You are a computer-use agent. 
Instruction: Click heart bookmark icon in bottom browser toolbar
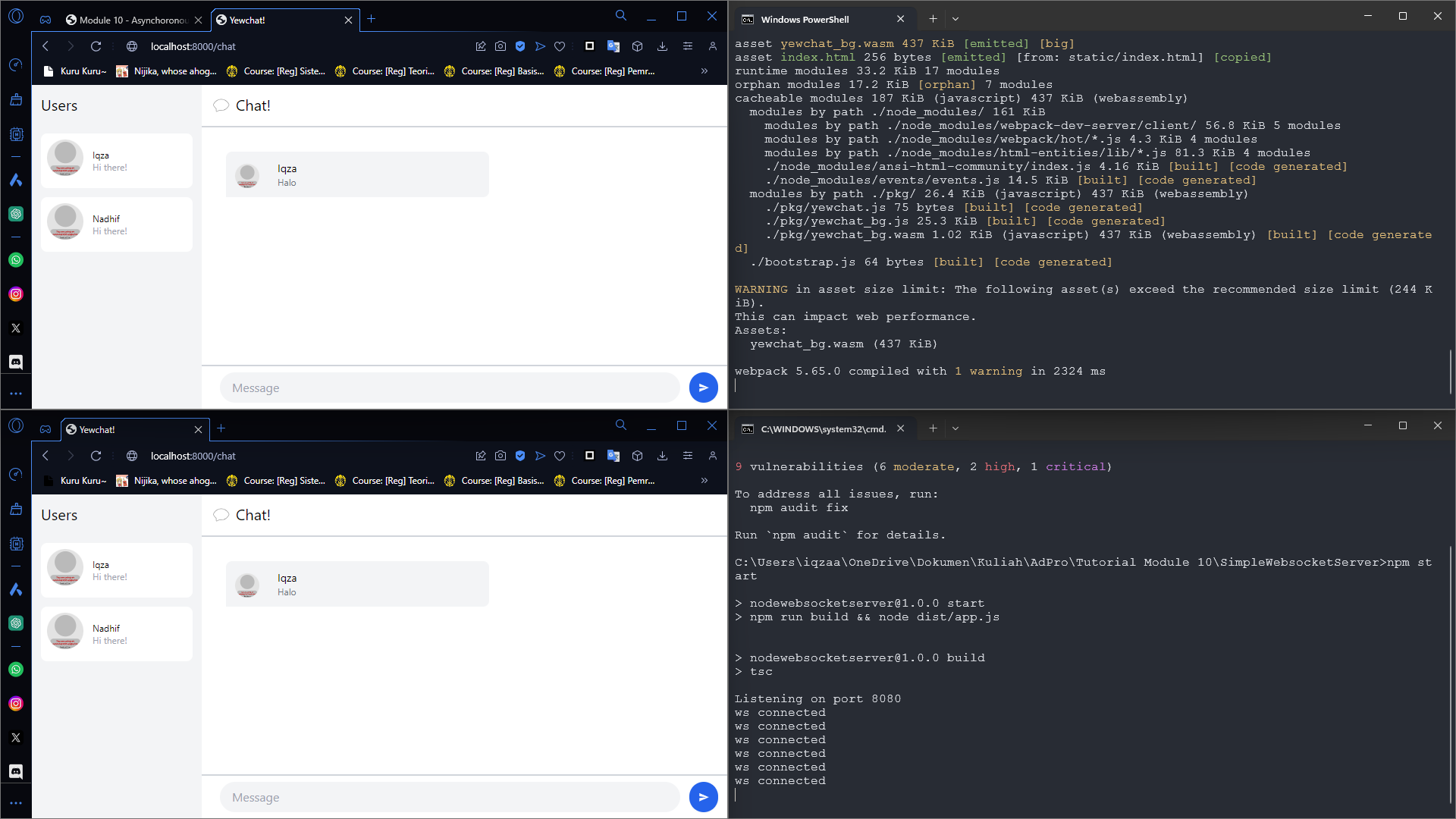[x=560, y=456]
